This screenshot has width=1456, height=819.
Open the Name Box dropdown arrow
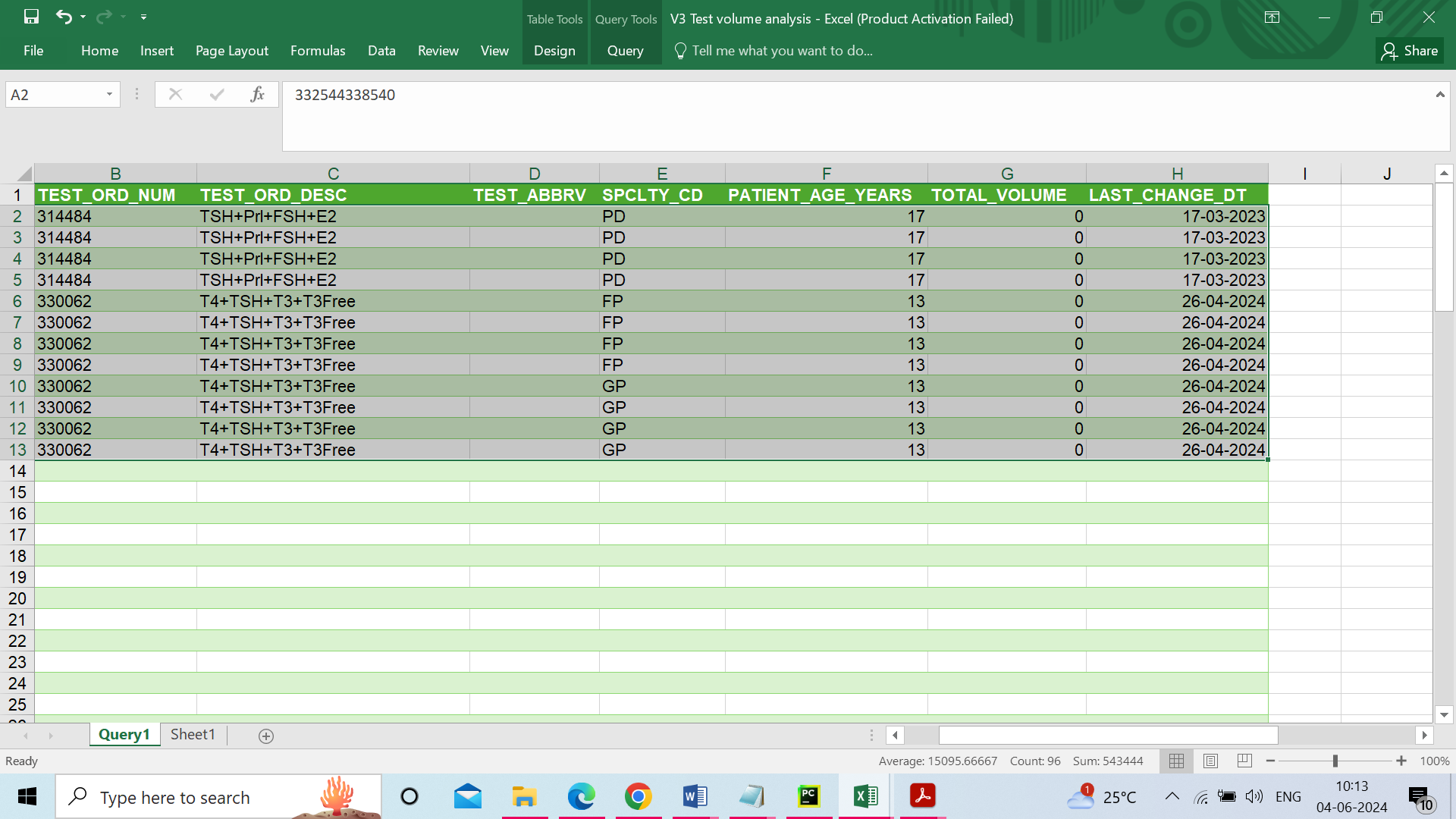click(x=109, y=95)
